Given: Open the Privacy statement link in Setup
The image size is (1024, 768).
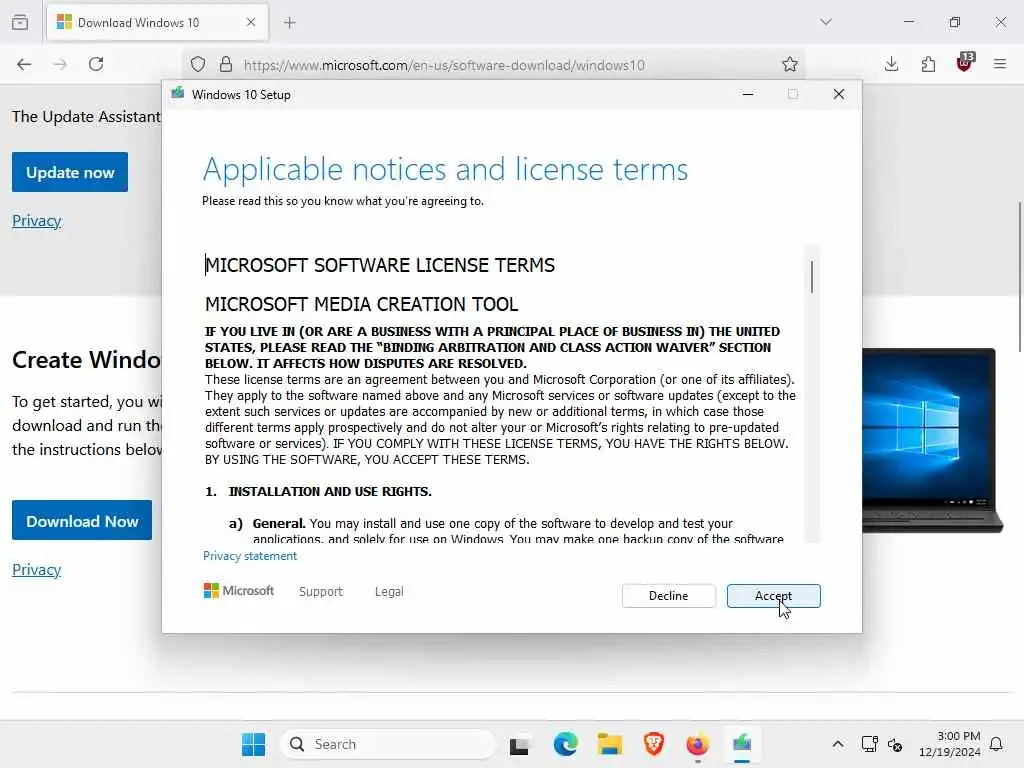Looking at the screenshot, I should (249, 556).
